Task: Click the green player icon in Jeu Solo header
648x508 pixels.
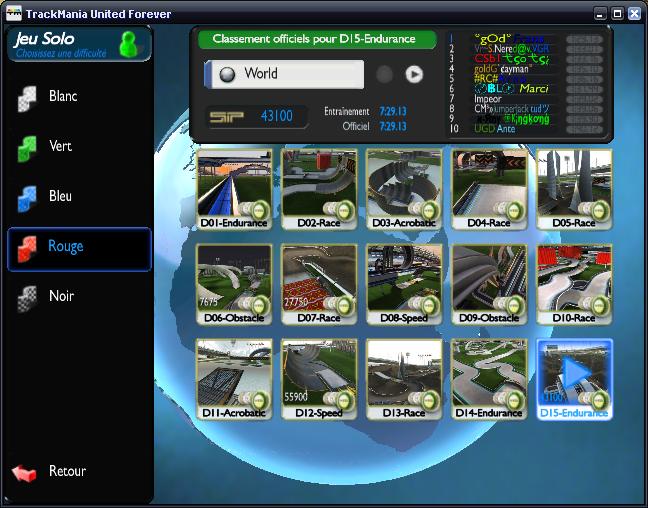Action: [x=129, y=43]
